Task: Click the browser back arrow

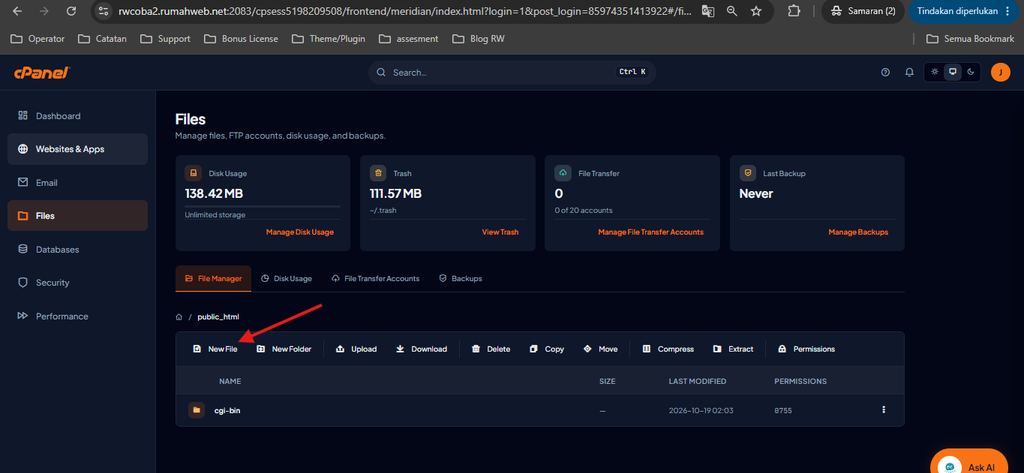Action: point(17,11)
